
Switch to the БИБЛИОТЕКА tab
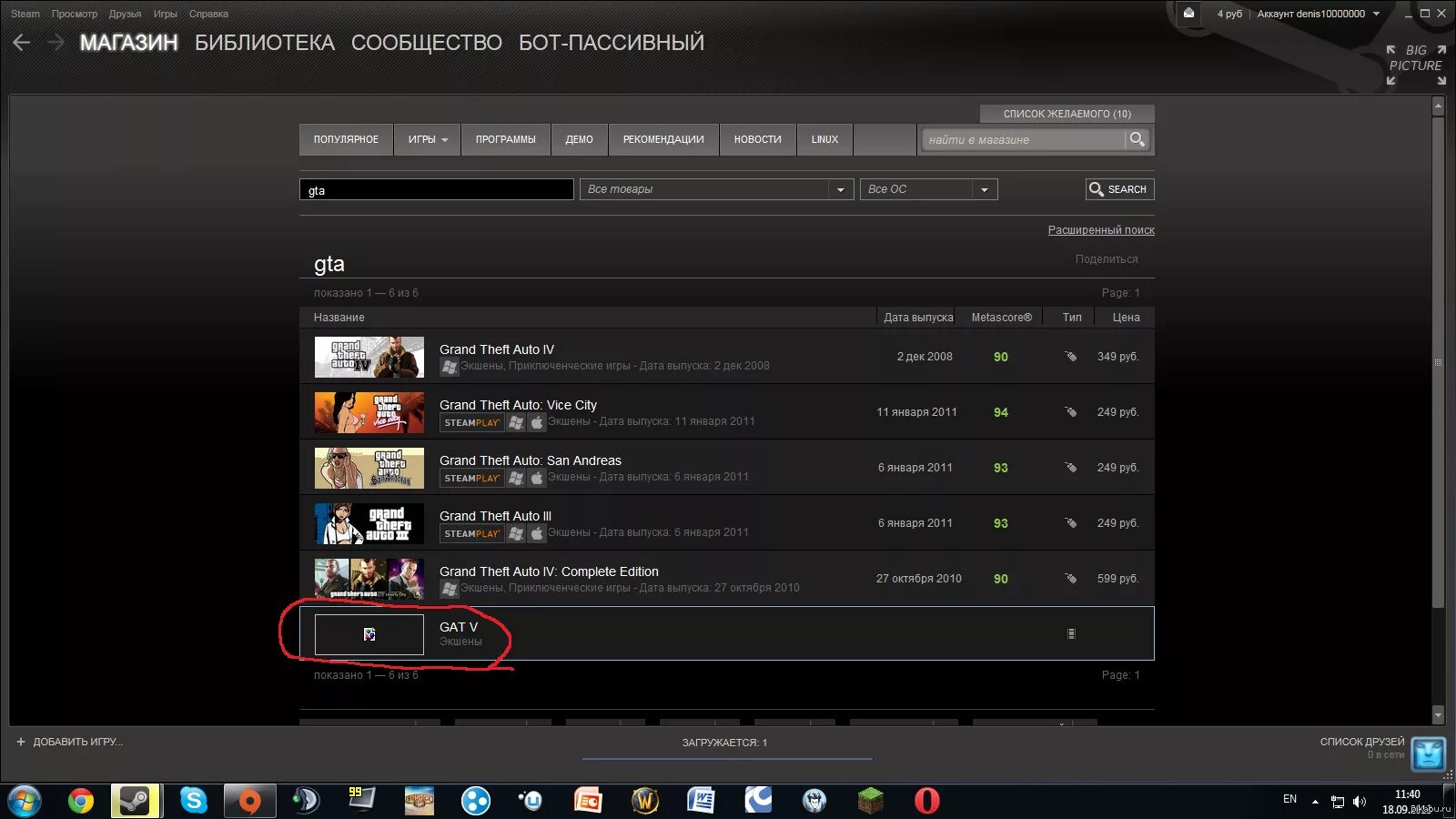point(265,43)
